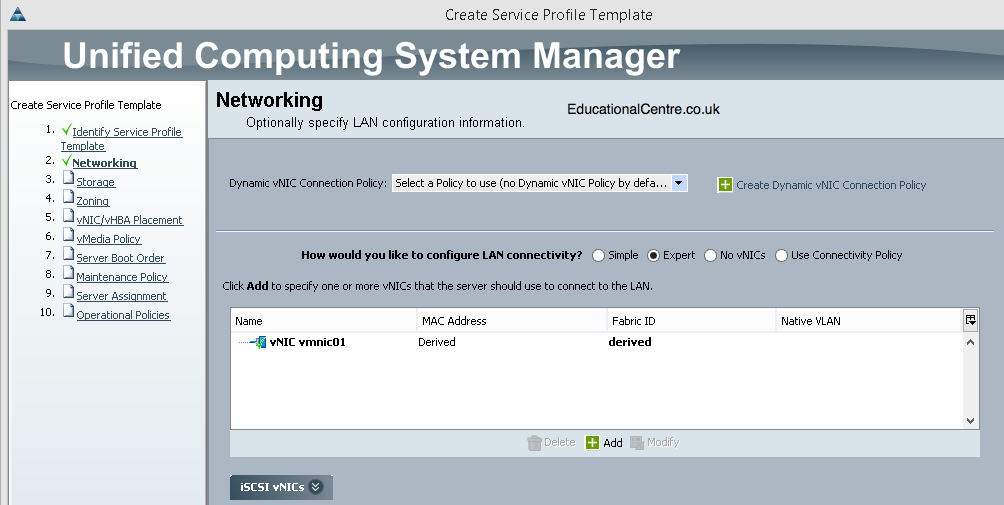Sort by the Name column header
This screenshot has height=505, width=1004.
324,321
